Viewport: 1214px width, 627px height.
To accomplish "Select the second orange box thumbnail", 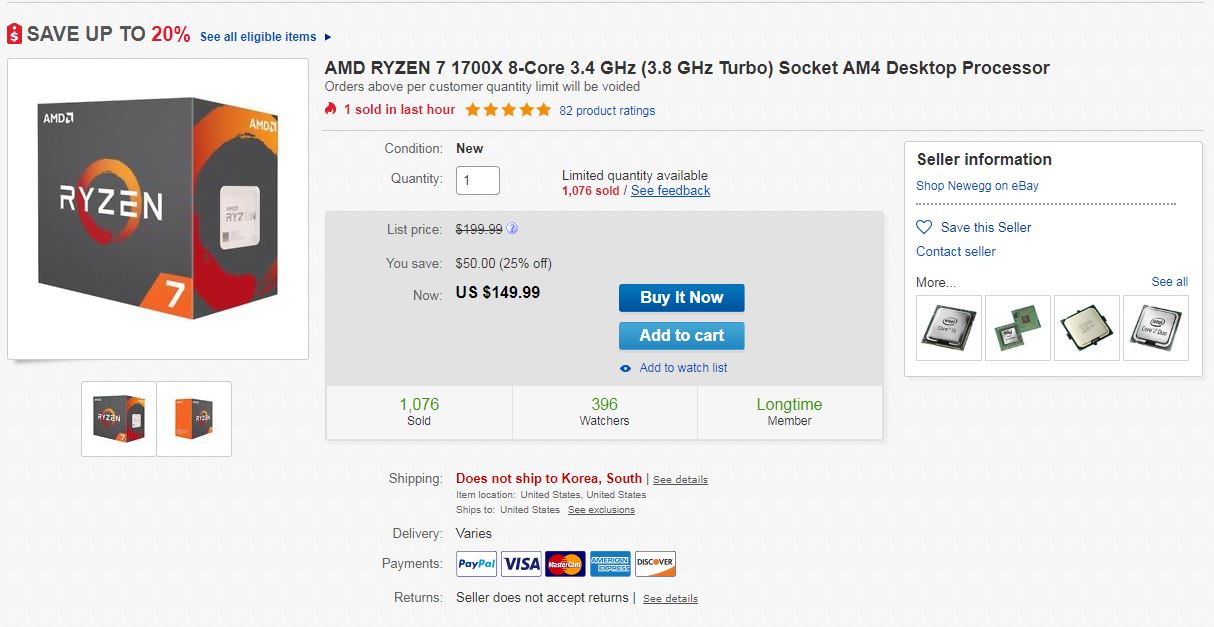I will (x=194, y=418).
